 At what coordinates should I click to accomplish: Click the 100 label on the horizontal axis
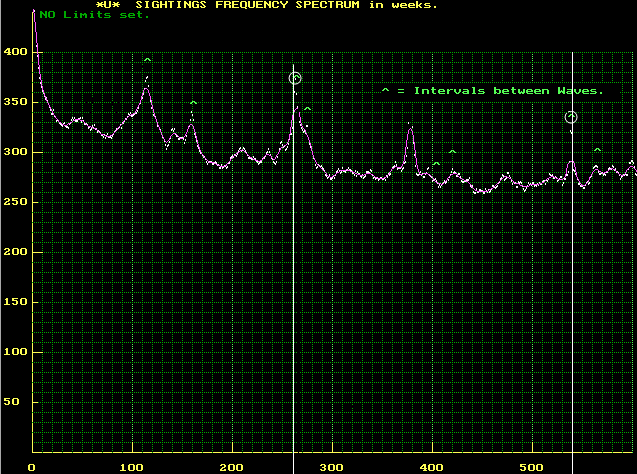[x=132, y=467]
